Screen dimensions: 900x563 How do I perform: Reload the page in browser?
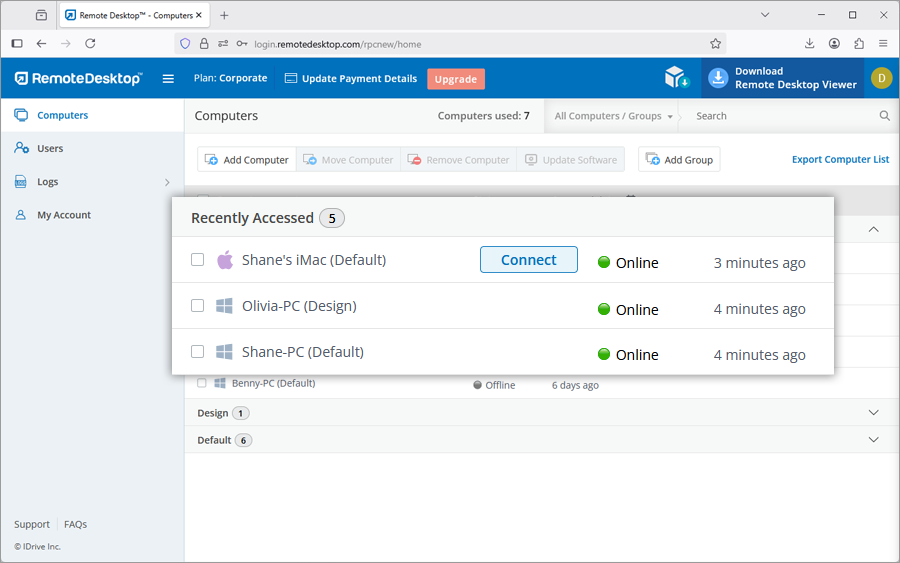point(90,44)
